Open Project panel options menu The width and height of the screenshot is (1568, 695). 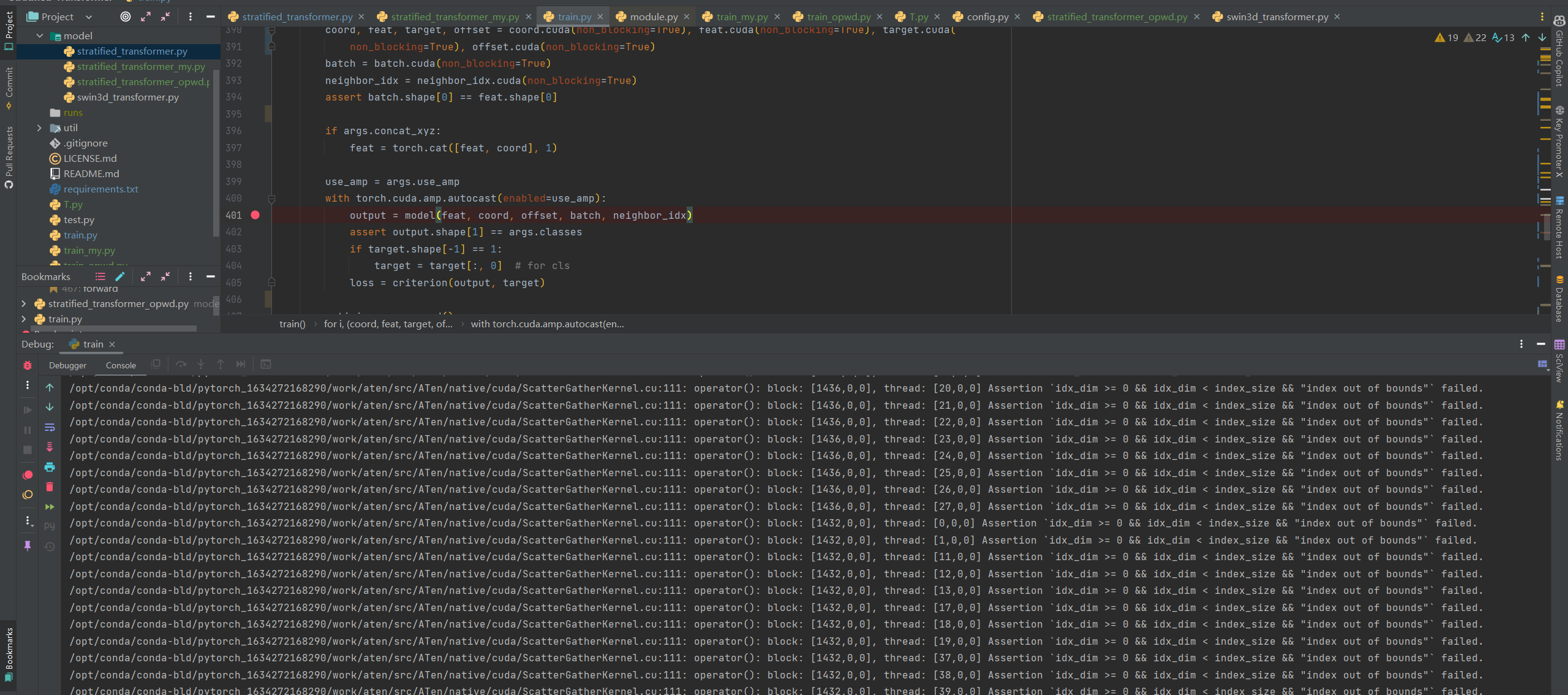[x=190, y=17]
